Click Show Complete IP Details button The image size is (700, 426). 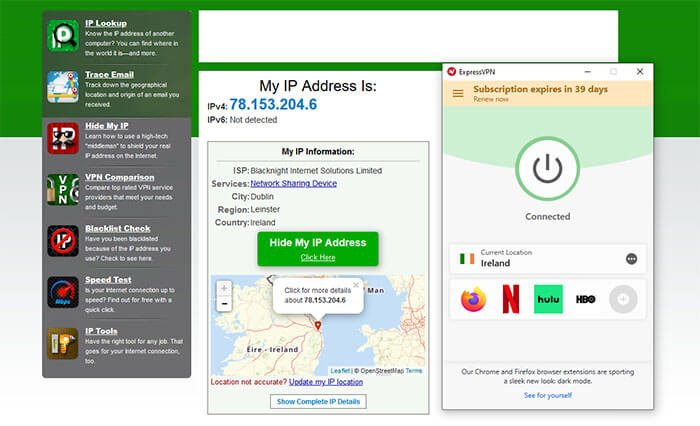318,401
